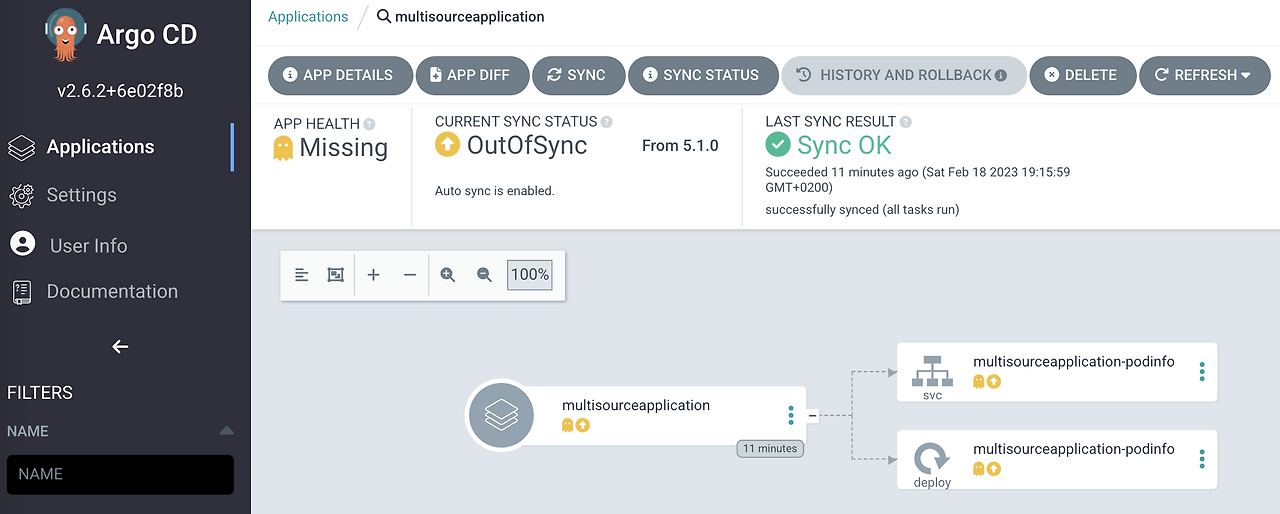Click the sync arrow icon on svc node
The width and height of the screenshot is (1280, 514).
click(x=995, y=382)
